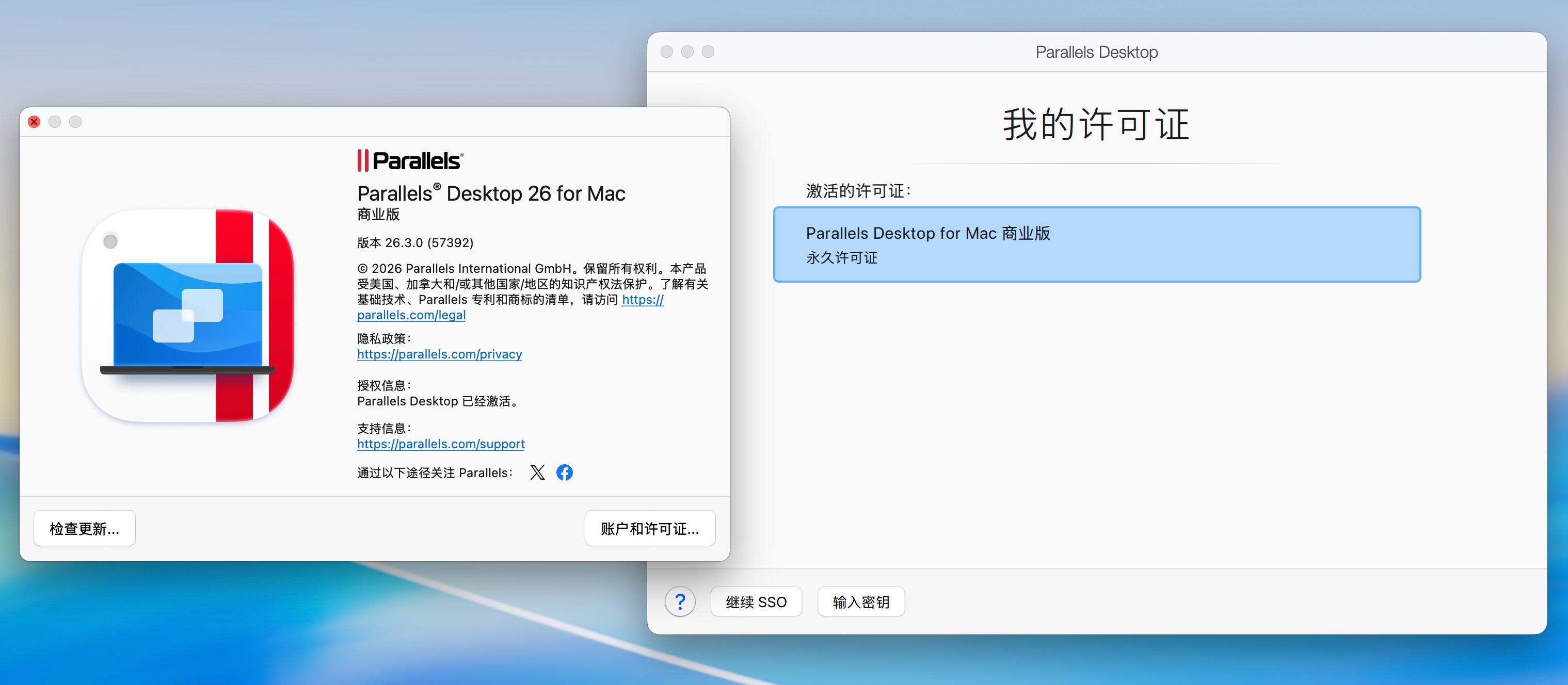This screenshot has height=685, width=1568.
Task: Open Parallels X (Twitter) page icon
Action: point(537,472)
